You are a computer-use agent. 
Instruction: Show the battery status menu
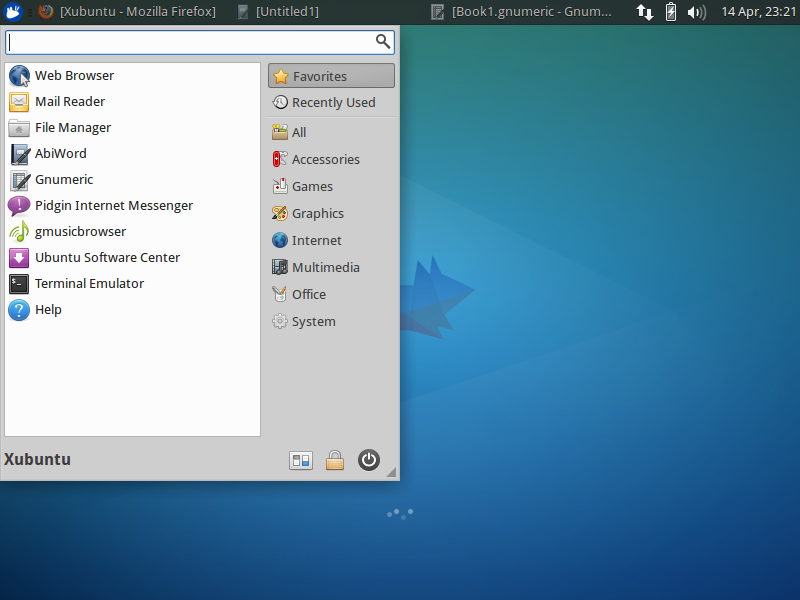coord(670,12)
